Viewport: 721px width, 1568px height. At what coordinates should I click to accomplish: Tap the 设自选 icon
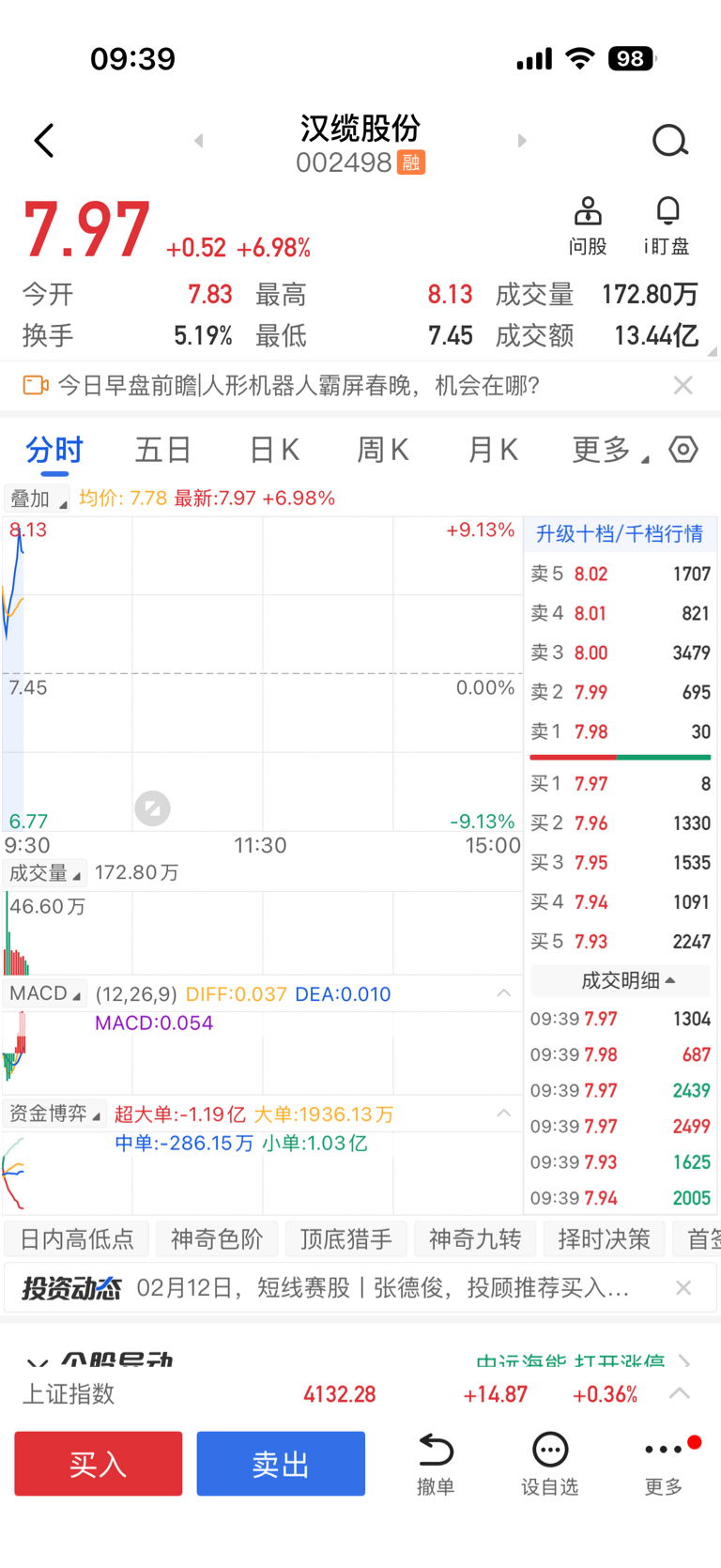[549, 1464]
